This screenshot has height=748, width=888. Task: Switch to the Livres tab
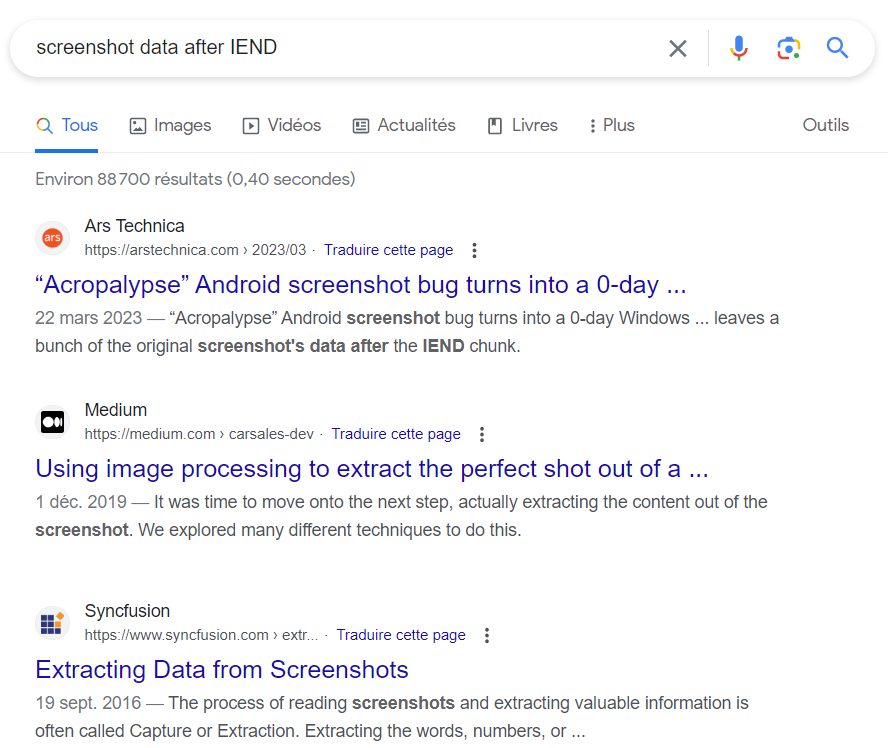tap(522, 126)
